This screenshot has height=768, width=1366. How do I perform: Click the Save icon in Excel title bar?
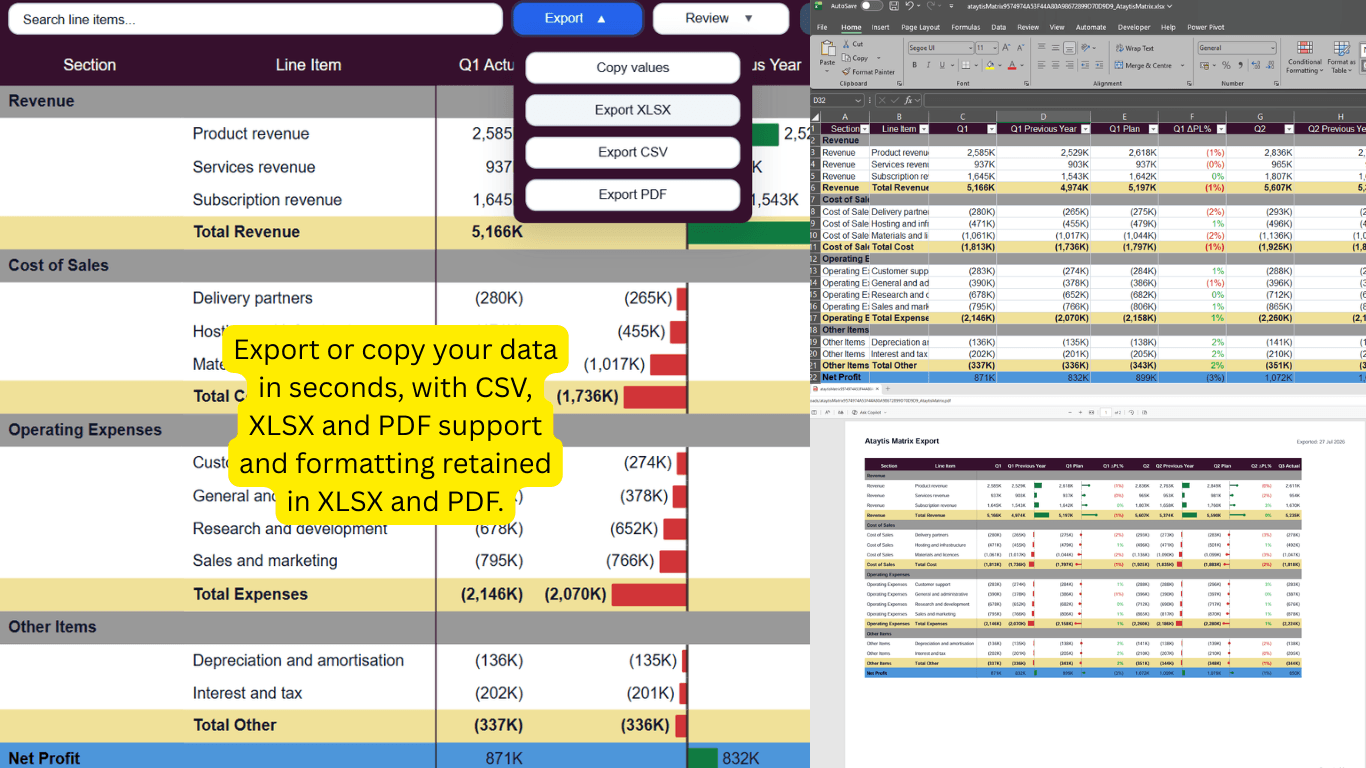(x=893, y=6)
